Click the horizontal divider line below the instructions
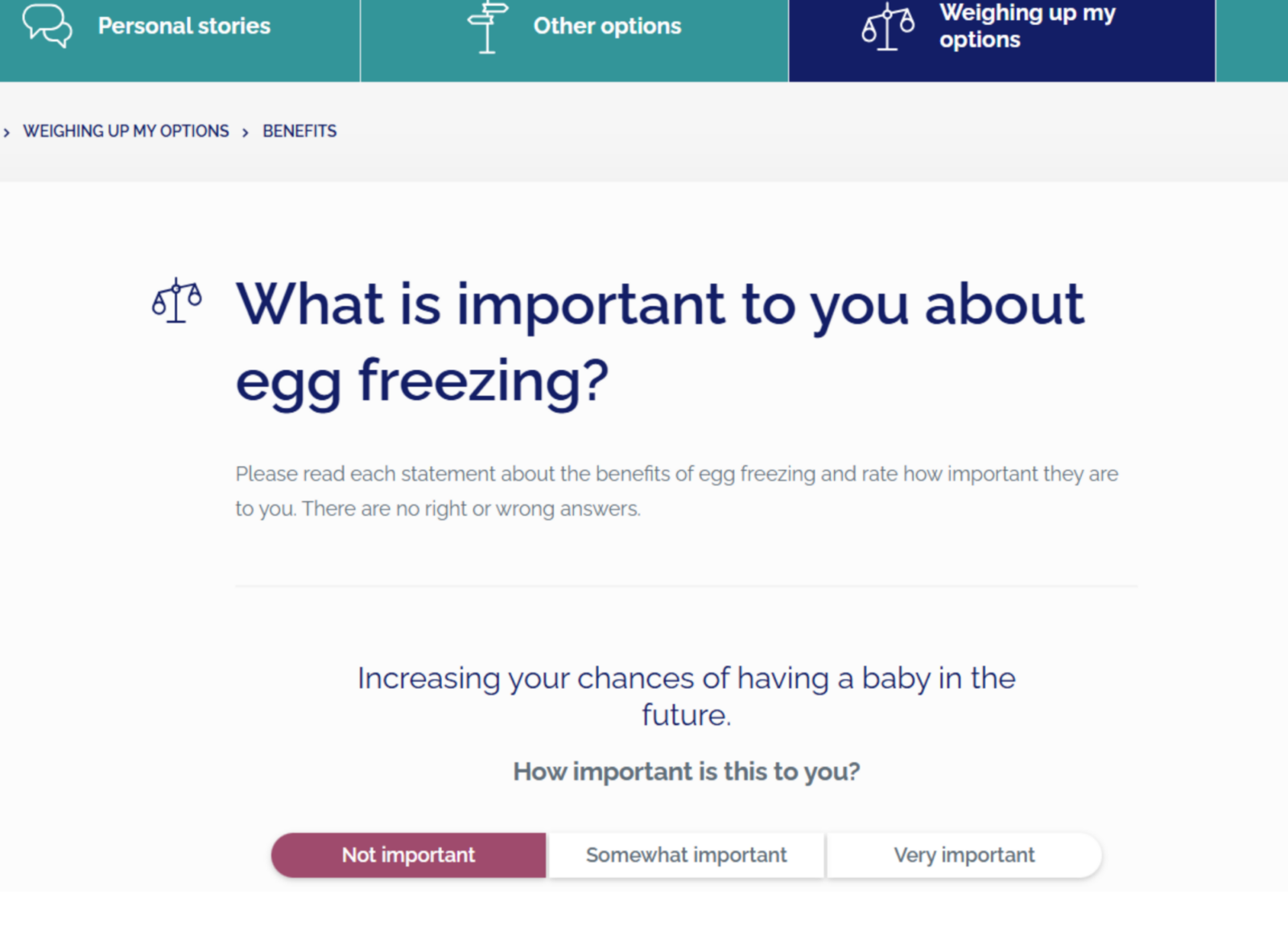The height and width of the screenshot is (943, 1288). (686, 587)
